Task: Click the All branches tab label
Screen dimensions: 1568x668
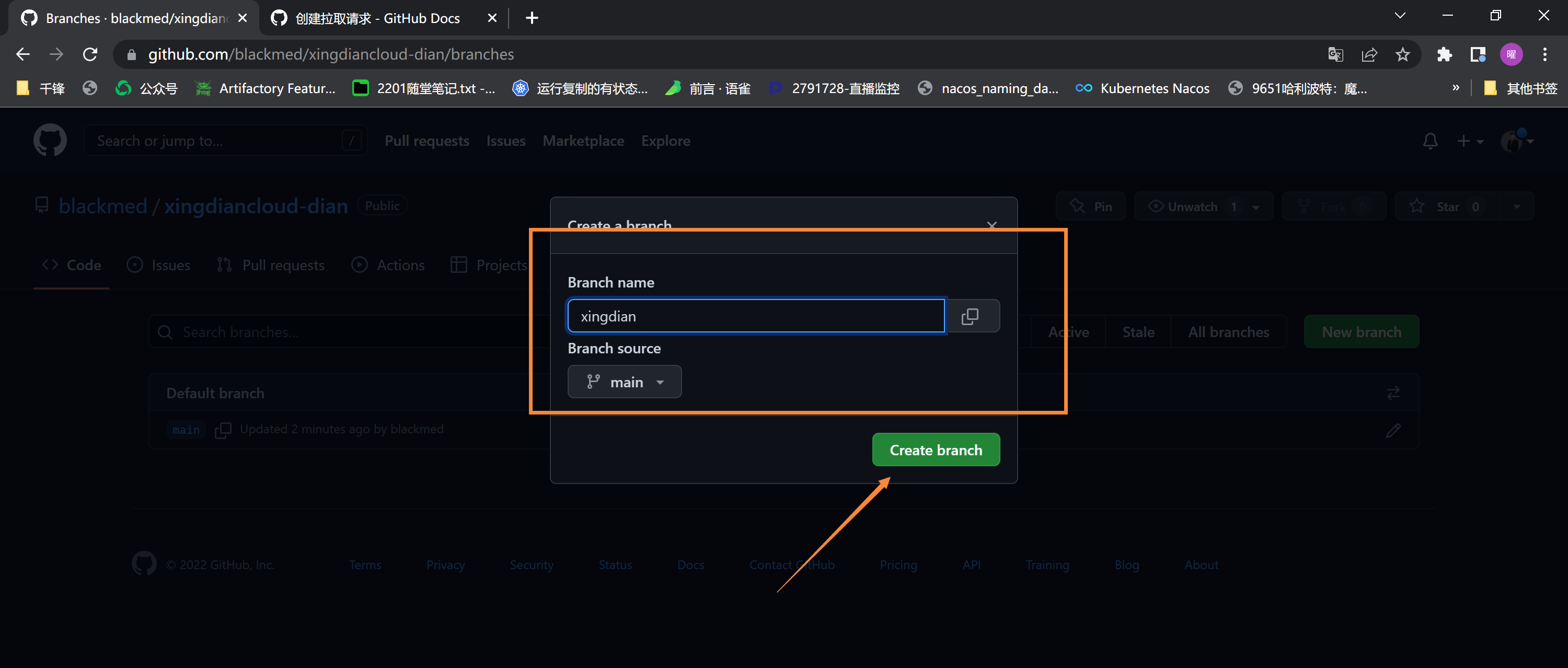Action: click(1228, 332)
